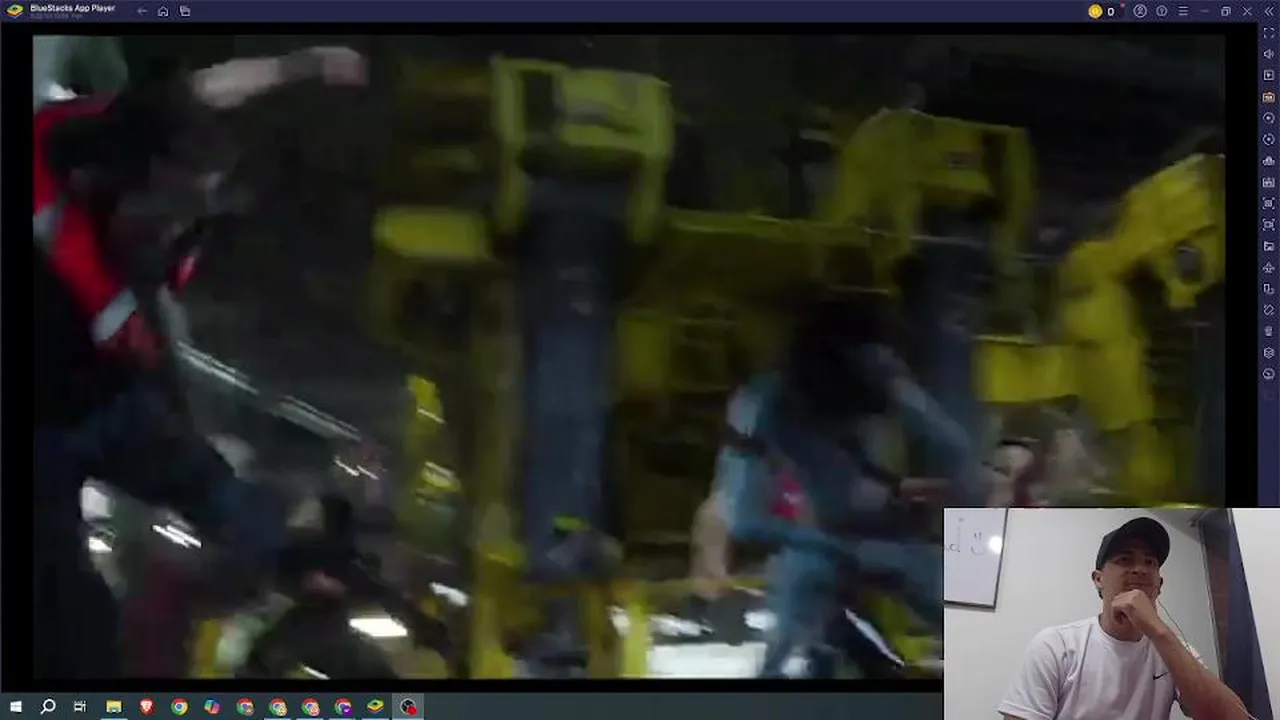
Task: Switch to BlueStacks taskbar icon
Action: coord(375,707)
